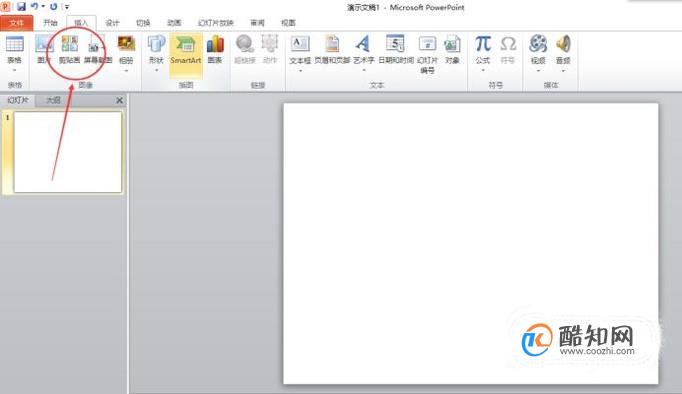Open the Clip Art (剪贴画) tool
This screenshot has height=394, width=682.
pyautogui.click(x=70, y=50)
